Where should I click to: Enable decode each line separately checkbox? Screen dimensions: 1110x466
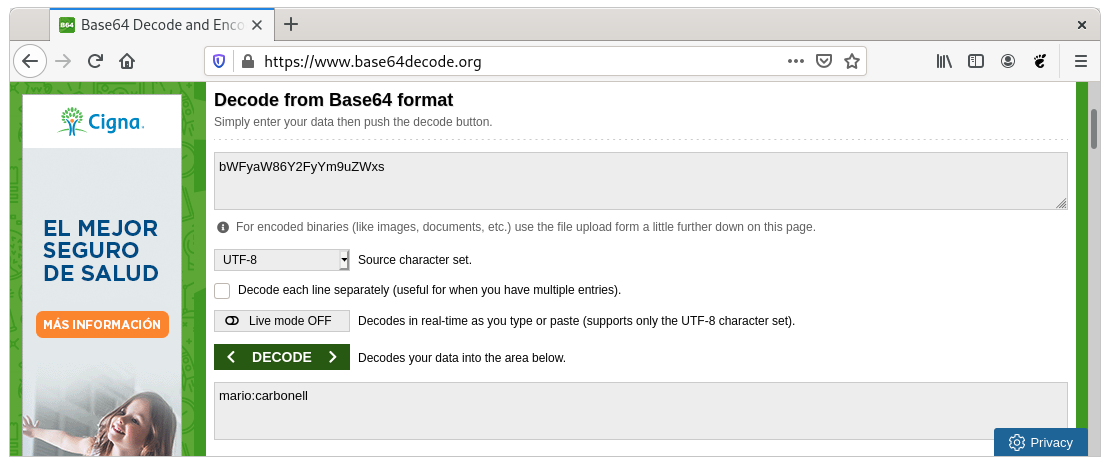(222, 291)
